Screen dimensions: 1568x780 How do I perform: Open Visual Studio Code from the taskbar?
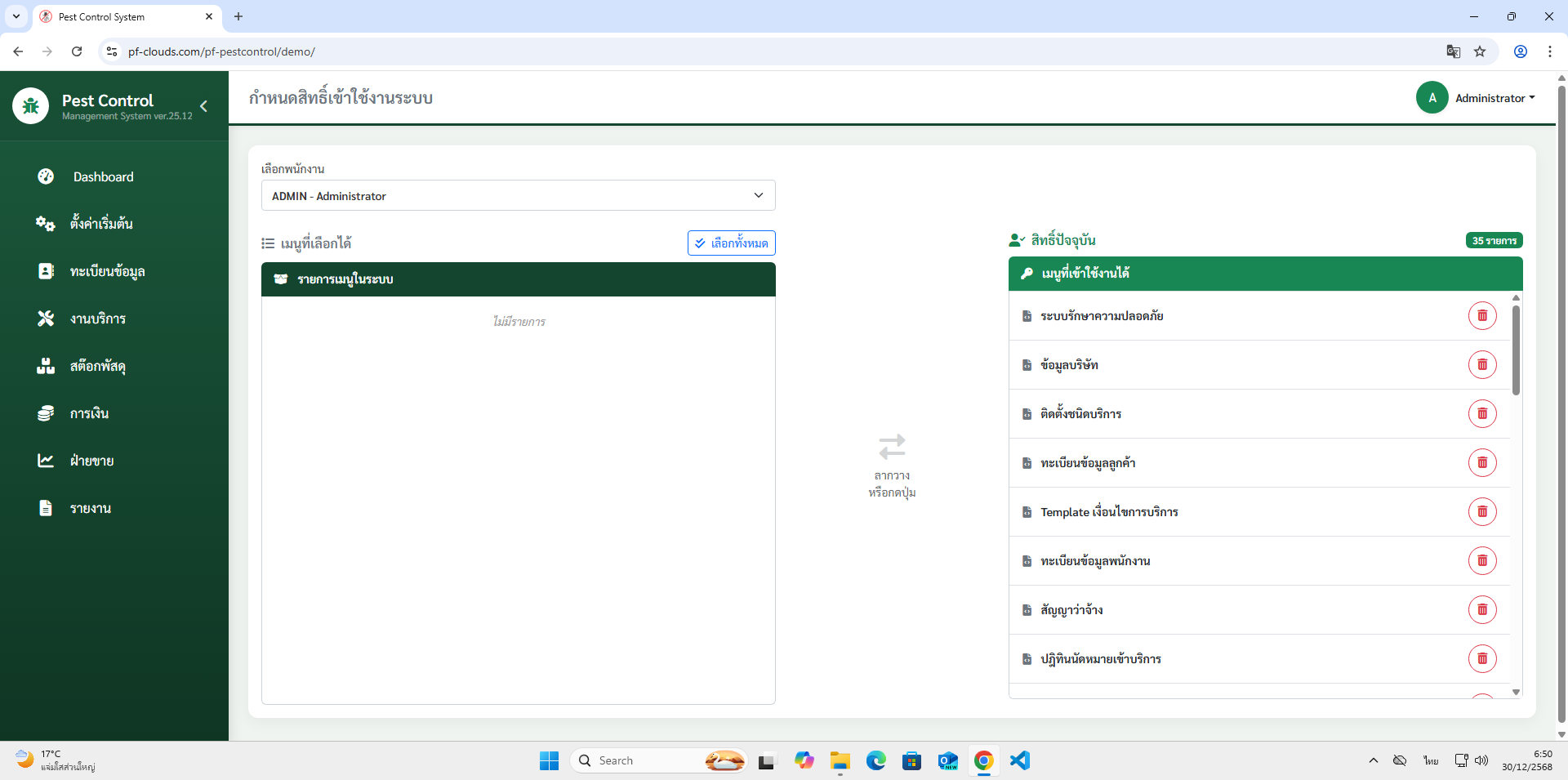[x=1019, y=760]
